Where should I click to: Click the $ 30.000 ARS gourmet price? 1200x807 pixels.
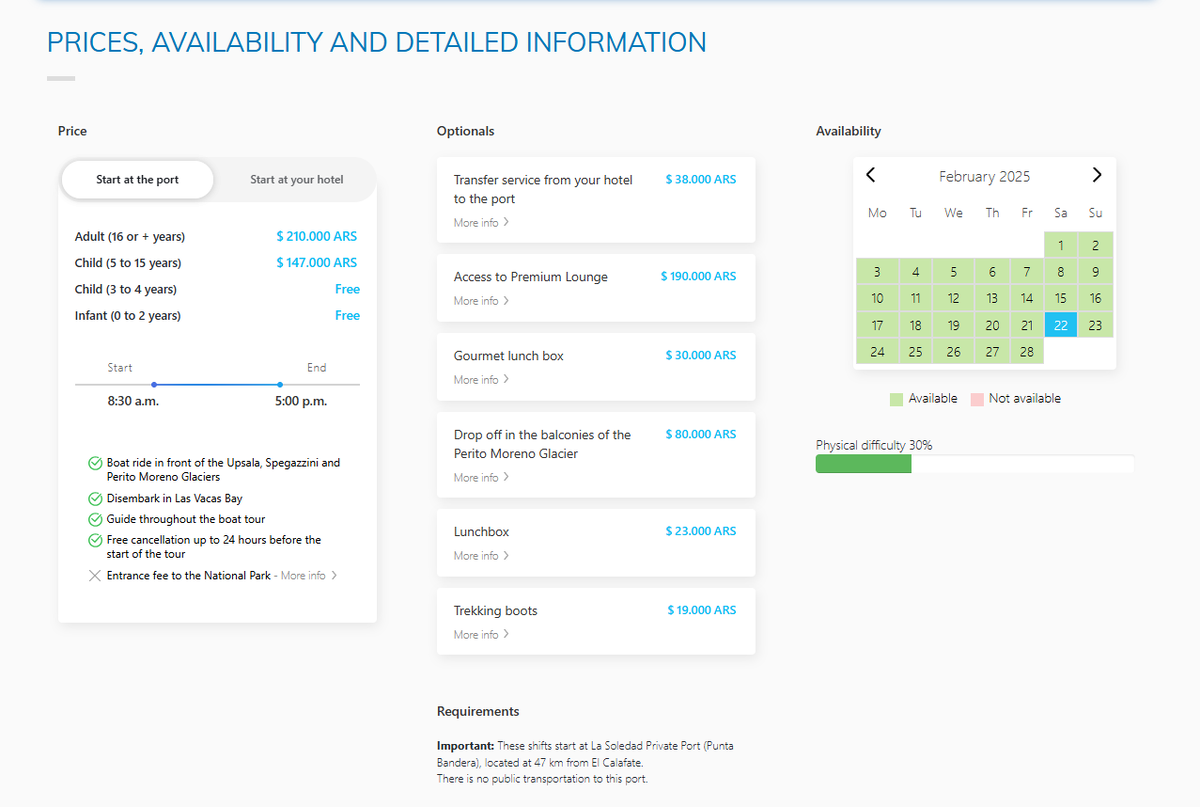point(700,356)
